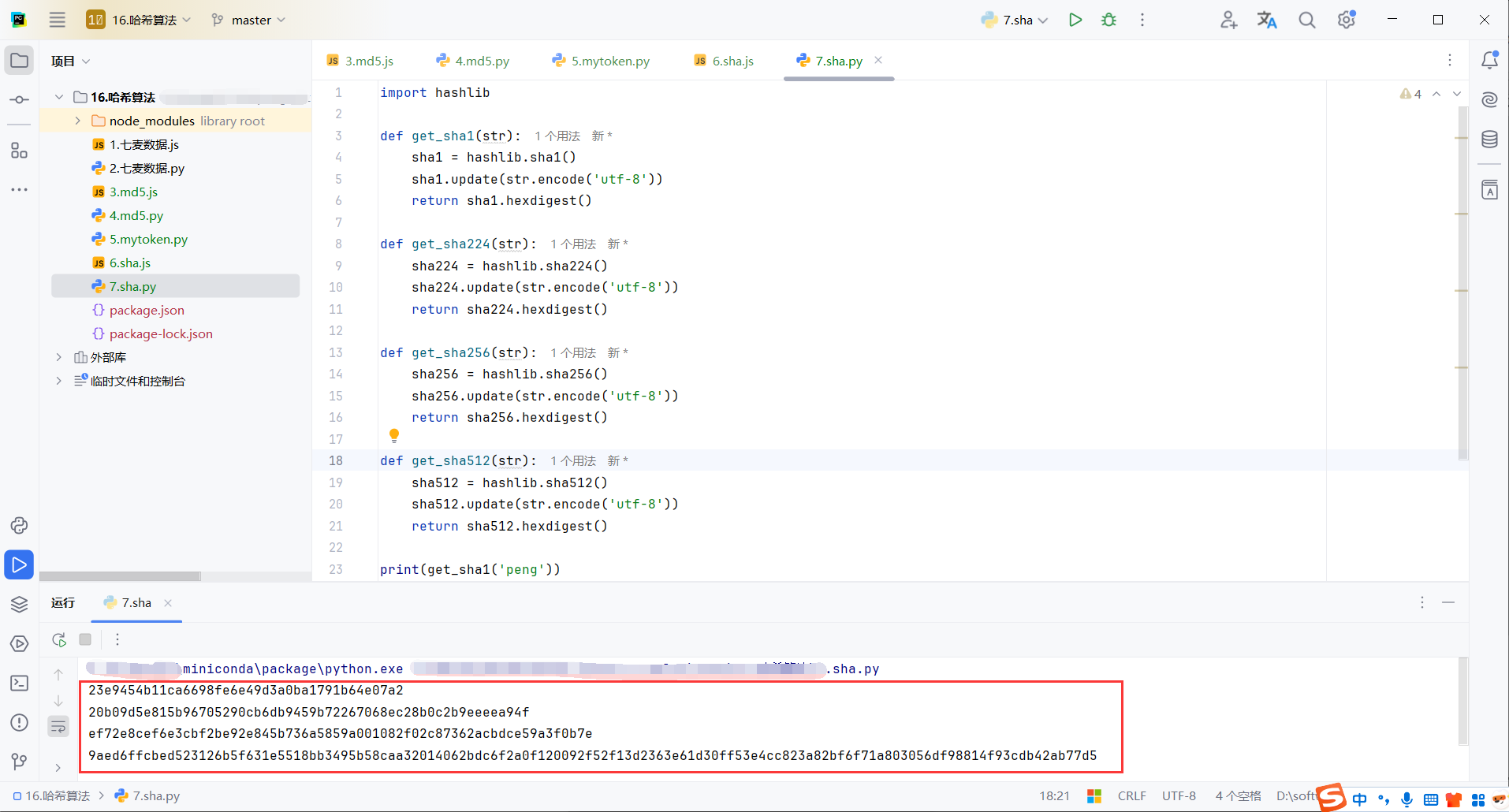Expand the node_modules folder
The image size is (1509, 812).
(x=78, y=121)
